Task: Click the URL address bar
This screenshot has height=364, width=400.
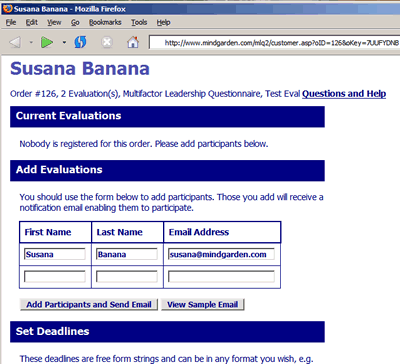Action: coord(274,43)
